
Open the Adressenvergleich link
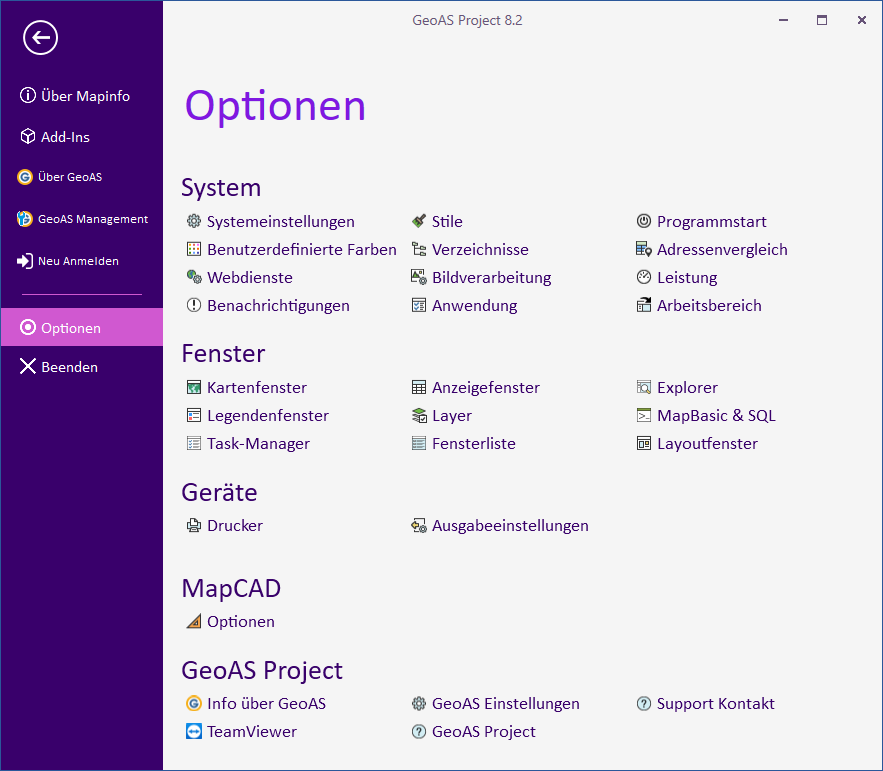(722, 249)
